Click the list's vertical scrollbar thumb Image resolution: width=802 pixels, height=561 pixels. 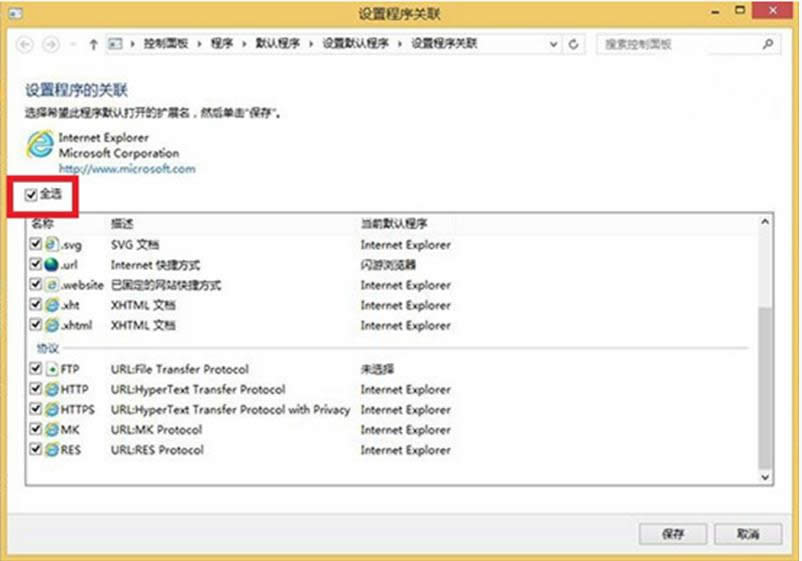(765, 387)
